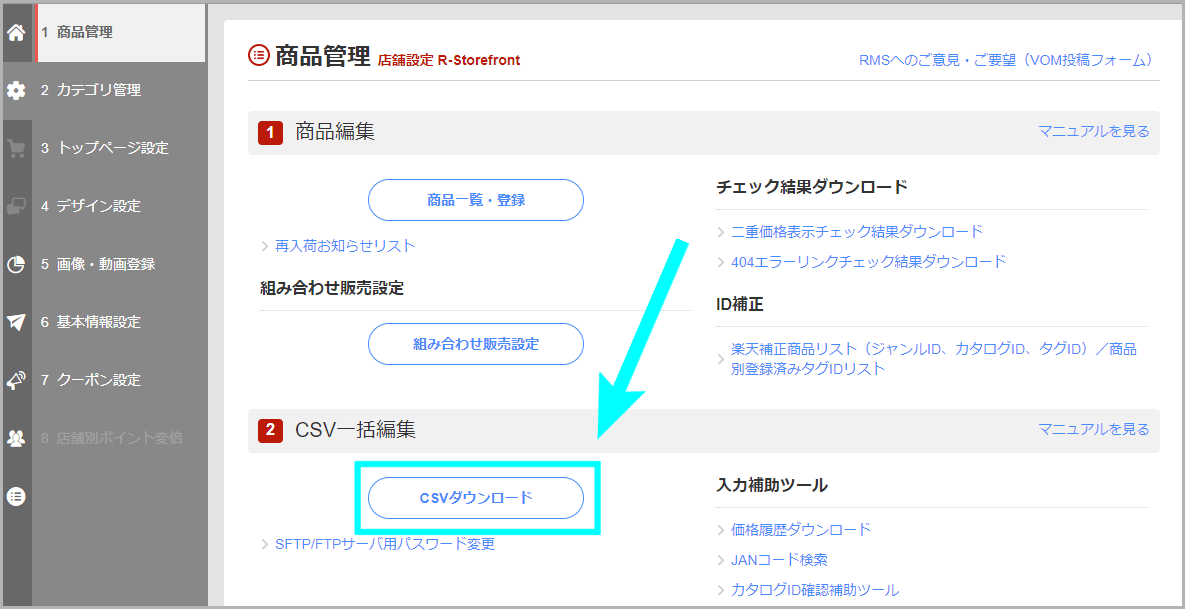Click the chat bubbles sidebar icon

tap(16, 206)
